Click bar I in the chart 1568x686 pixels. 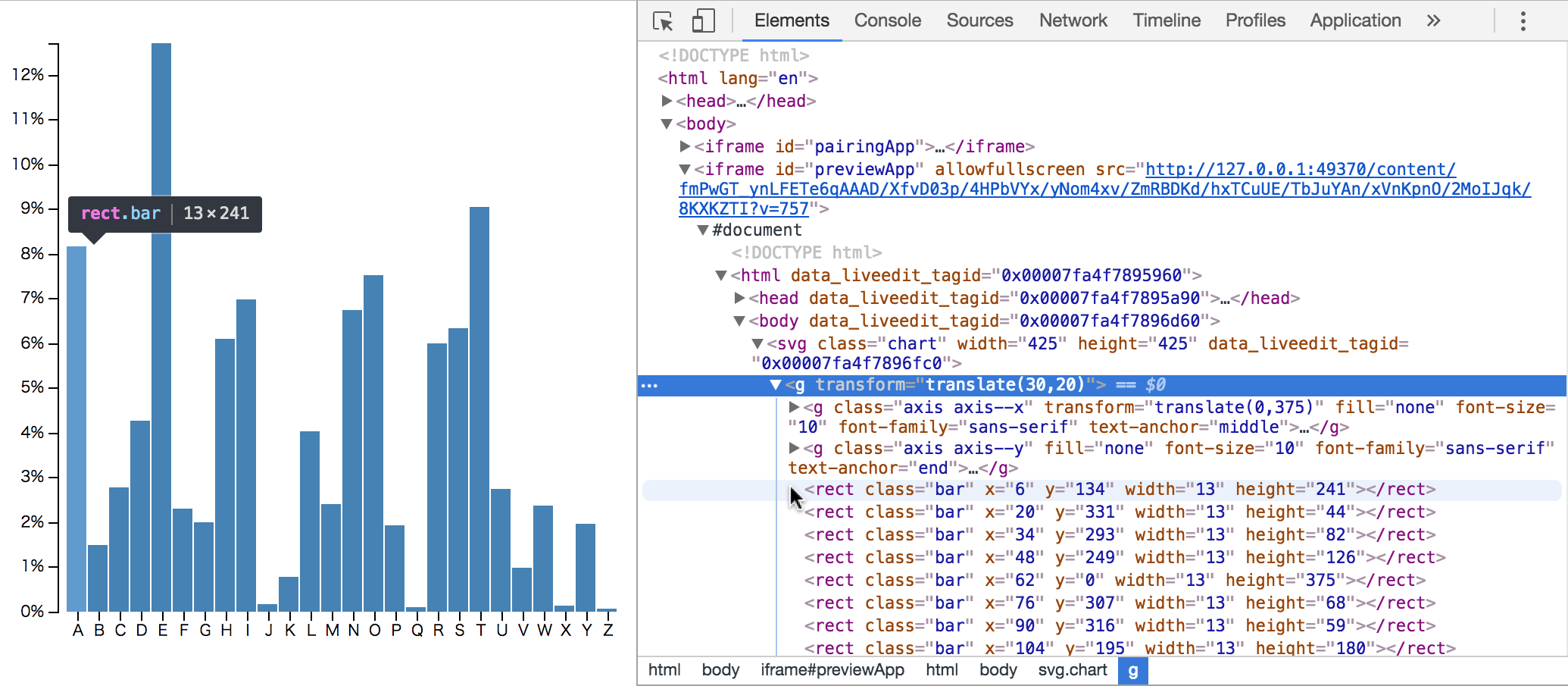[246, 455]
